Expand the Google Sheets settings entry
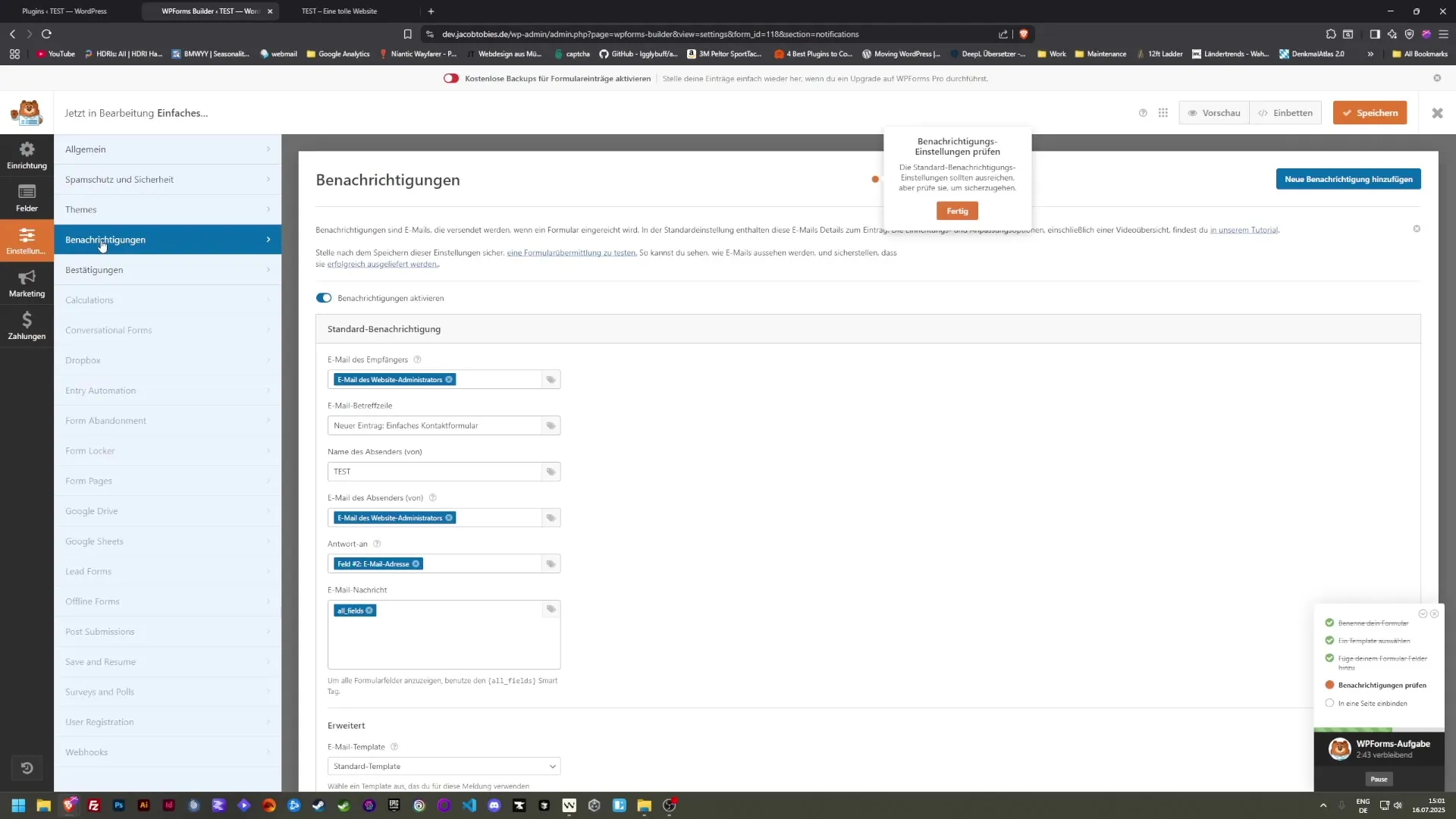 click(168, 541)
